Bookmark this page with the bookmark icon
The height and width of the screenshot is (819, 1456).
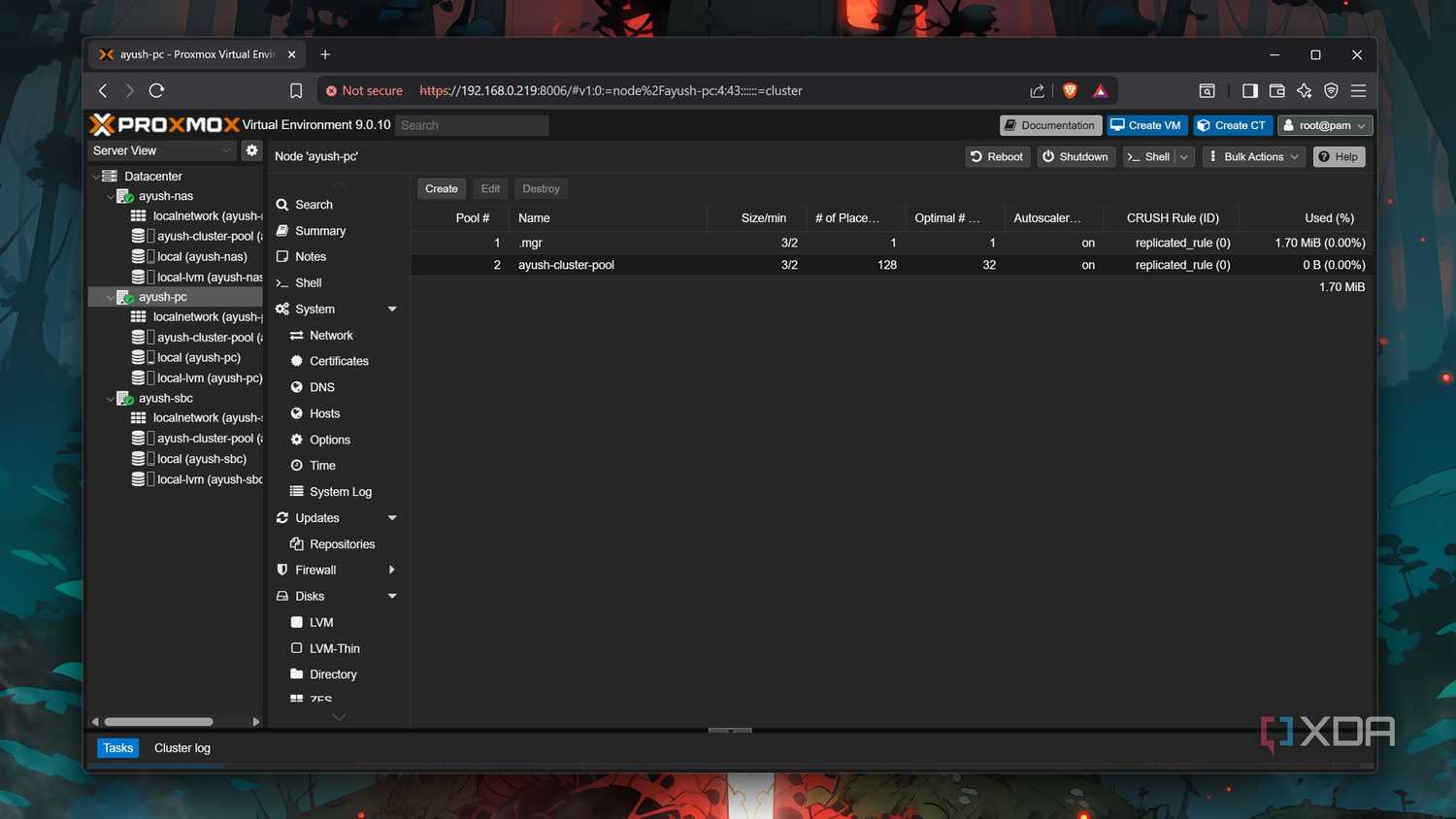click(296, 90)
